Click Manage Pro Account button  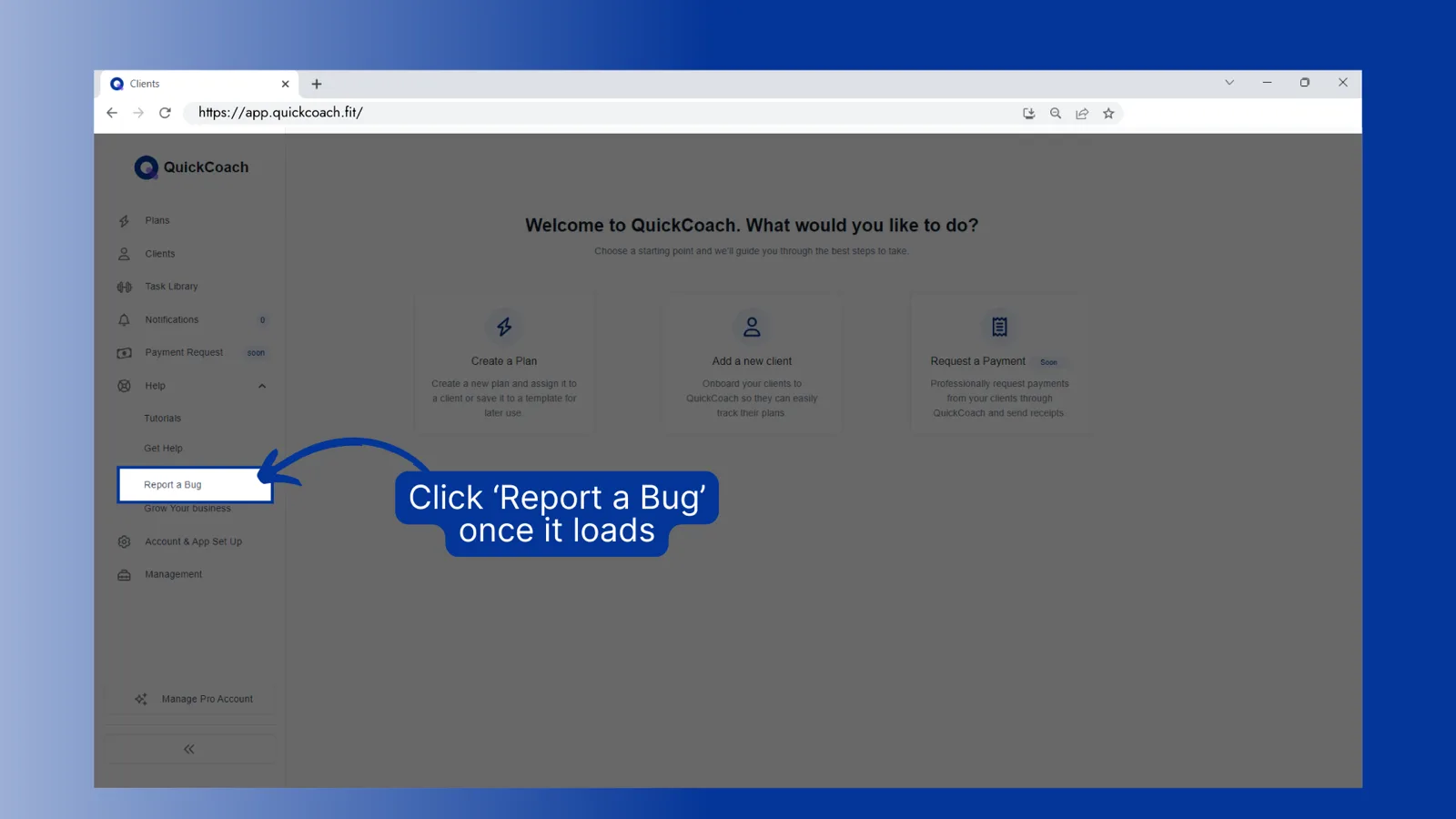pyautogui.click(x=191, y=699)
